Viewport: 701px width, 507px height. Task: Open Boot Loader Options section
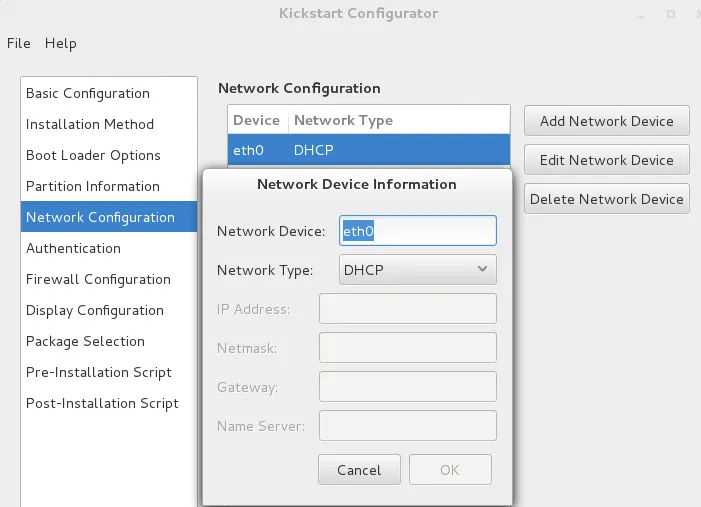tap(93, 155)
